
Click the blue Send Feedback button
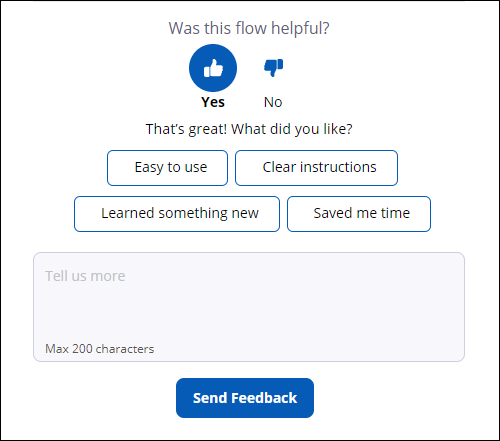pos(245,398)
